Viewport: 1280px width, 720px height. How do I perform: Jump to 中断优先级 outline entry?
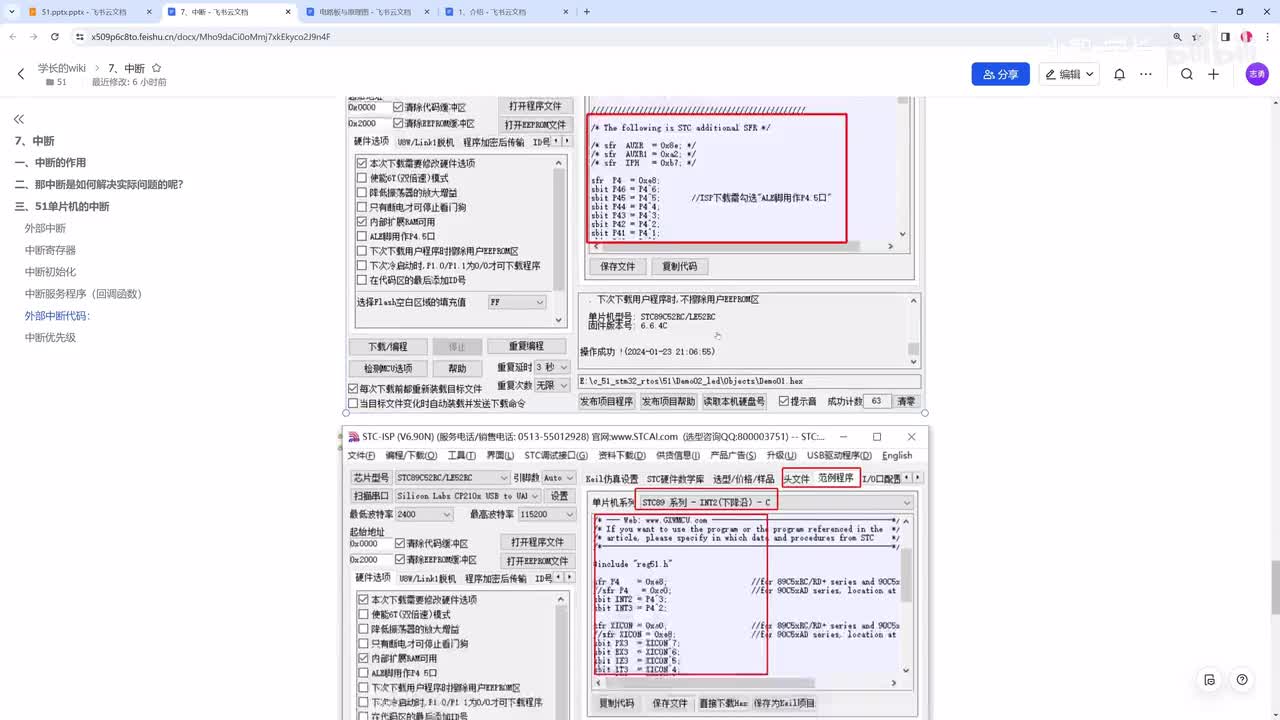[x=50, y=337]
